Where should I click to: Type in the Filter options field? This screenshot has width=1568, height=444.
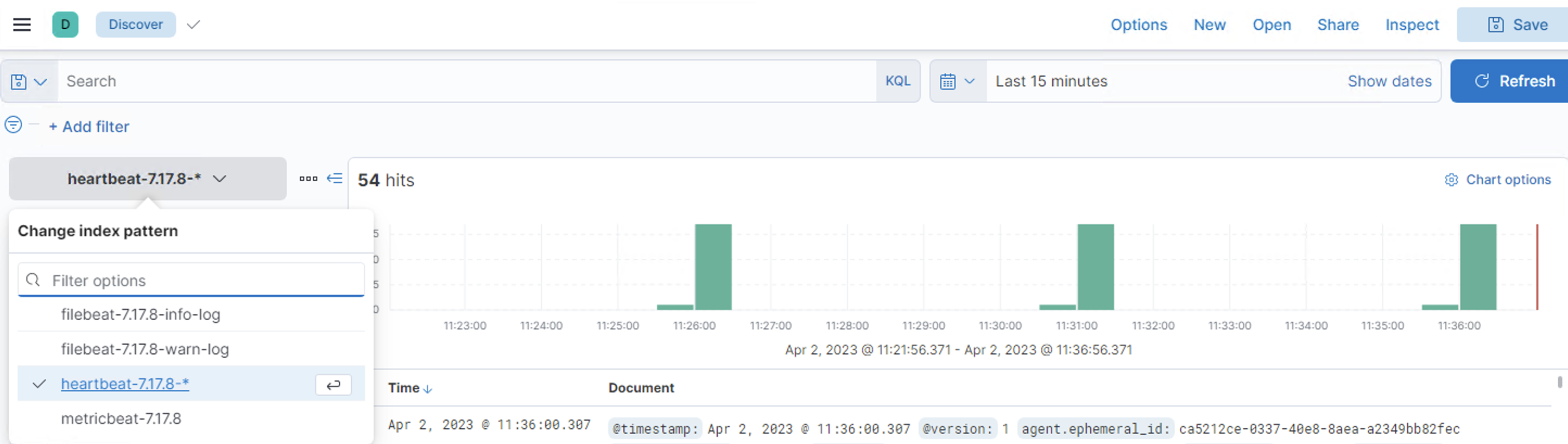(191, 280)
